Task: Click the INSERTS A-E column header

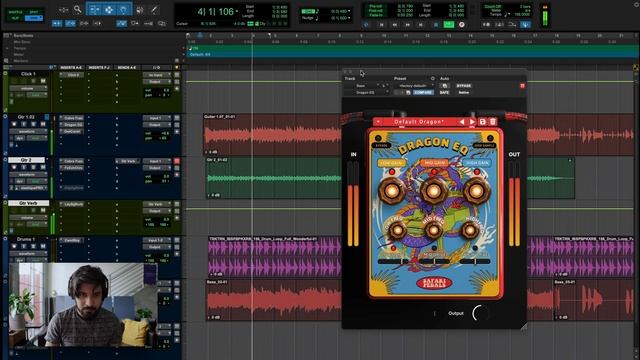Action: pyautogui.click(x=71, y=67)
